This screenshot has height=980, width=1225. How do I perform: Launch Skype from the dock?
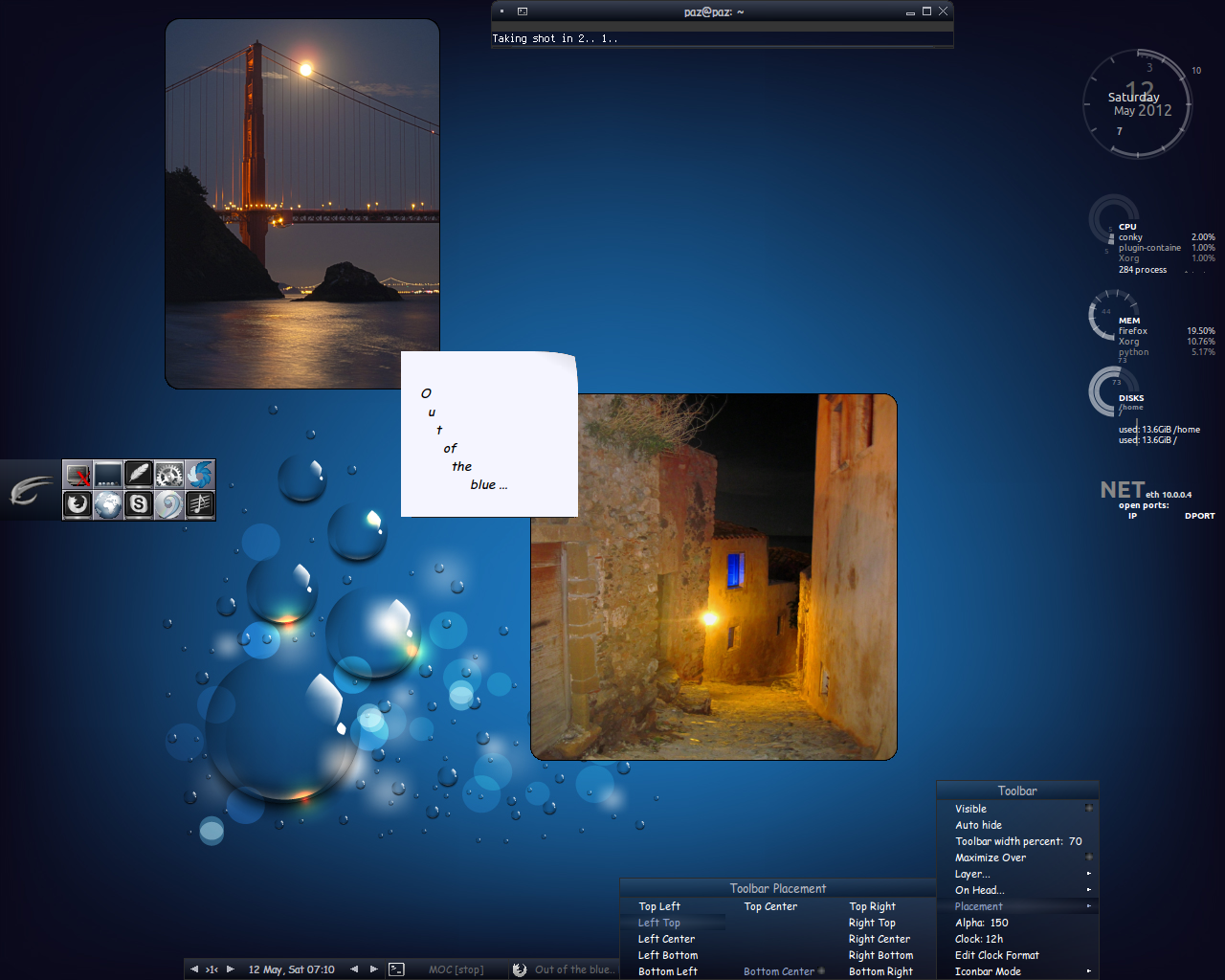(139, 504)
